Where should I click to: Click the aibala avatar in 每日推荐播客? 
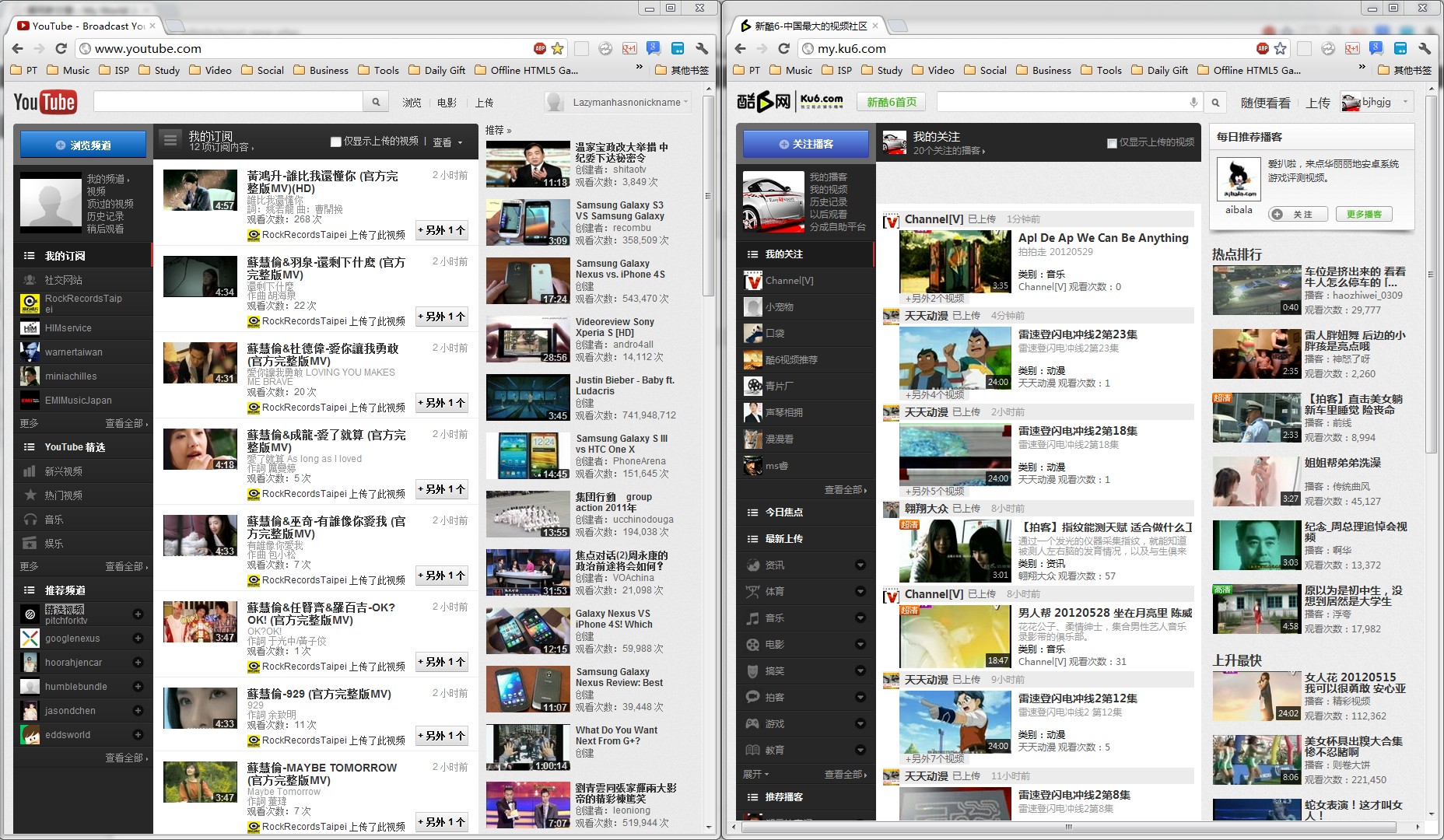1239,179
